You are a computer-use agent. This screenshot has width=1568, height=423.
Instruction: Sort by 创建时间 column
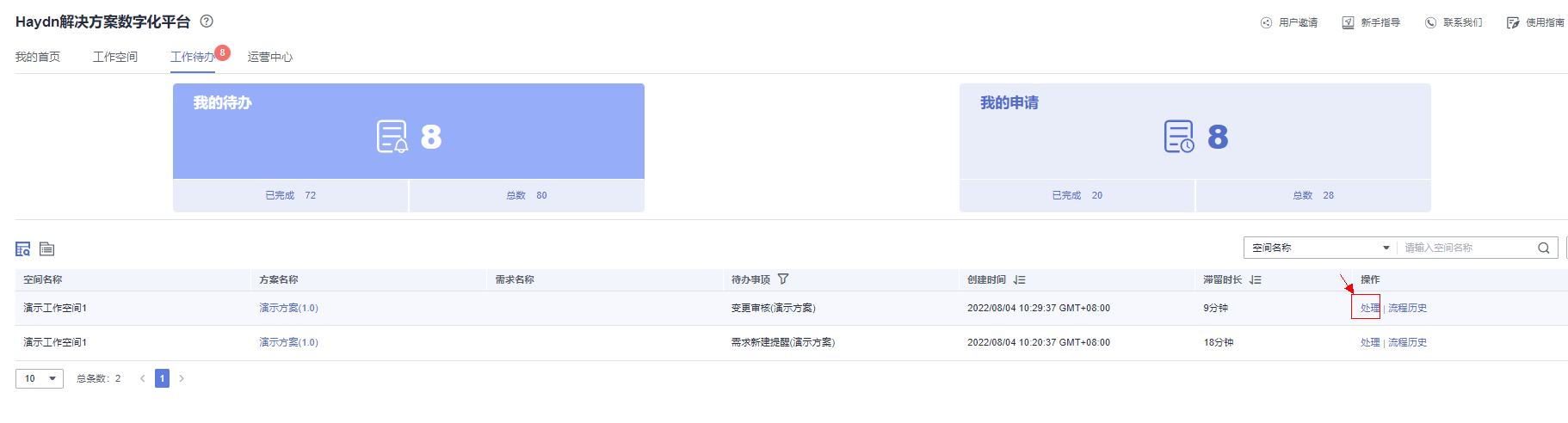(x=1019, y=279)
